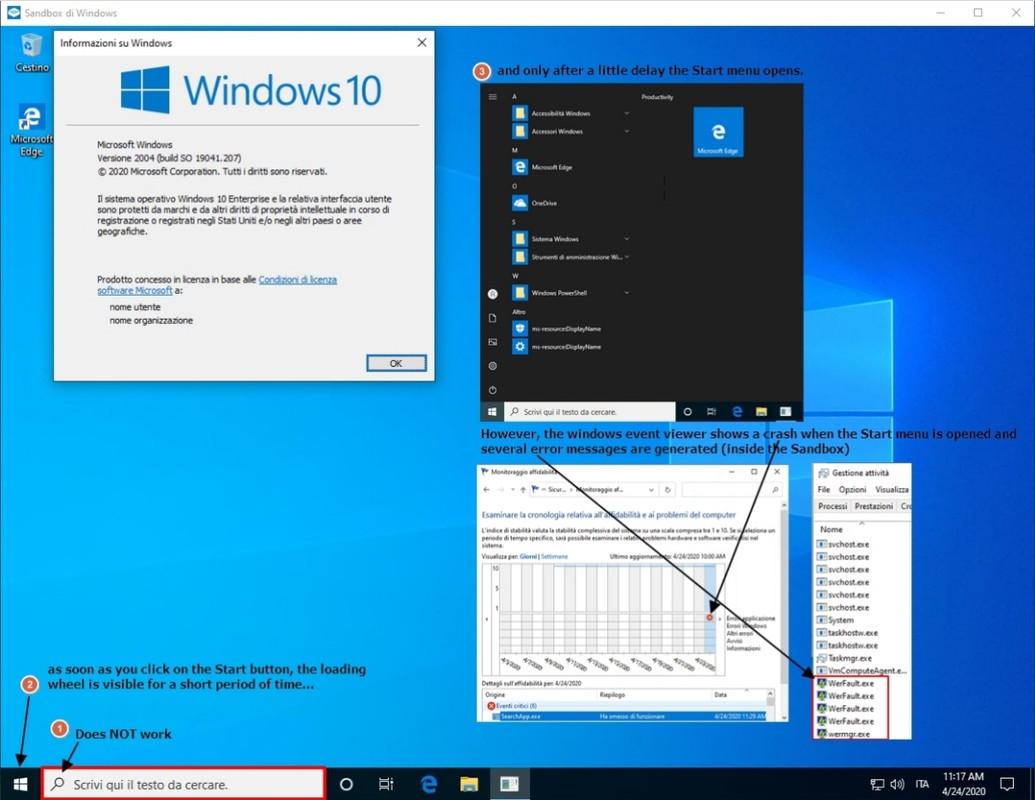
Task: Click the Windows Start button on taskbar
Action: coord(20,783)
